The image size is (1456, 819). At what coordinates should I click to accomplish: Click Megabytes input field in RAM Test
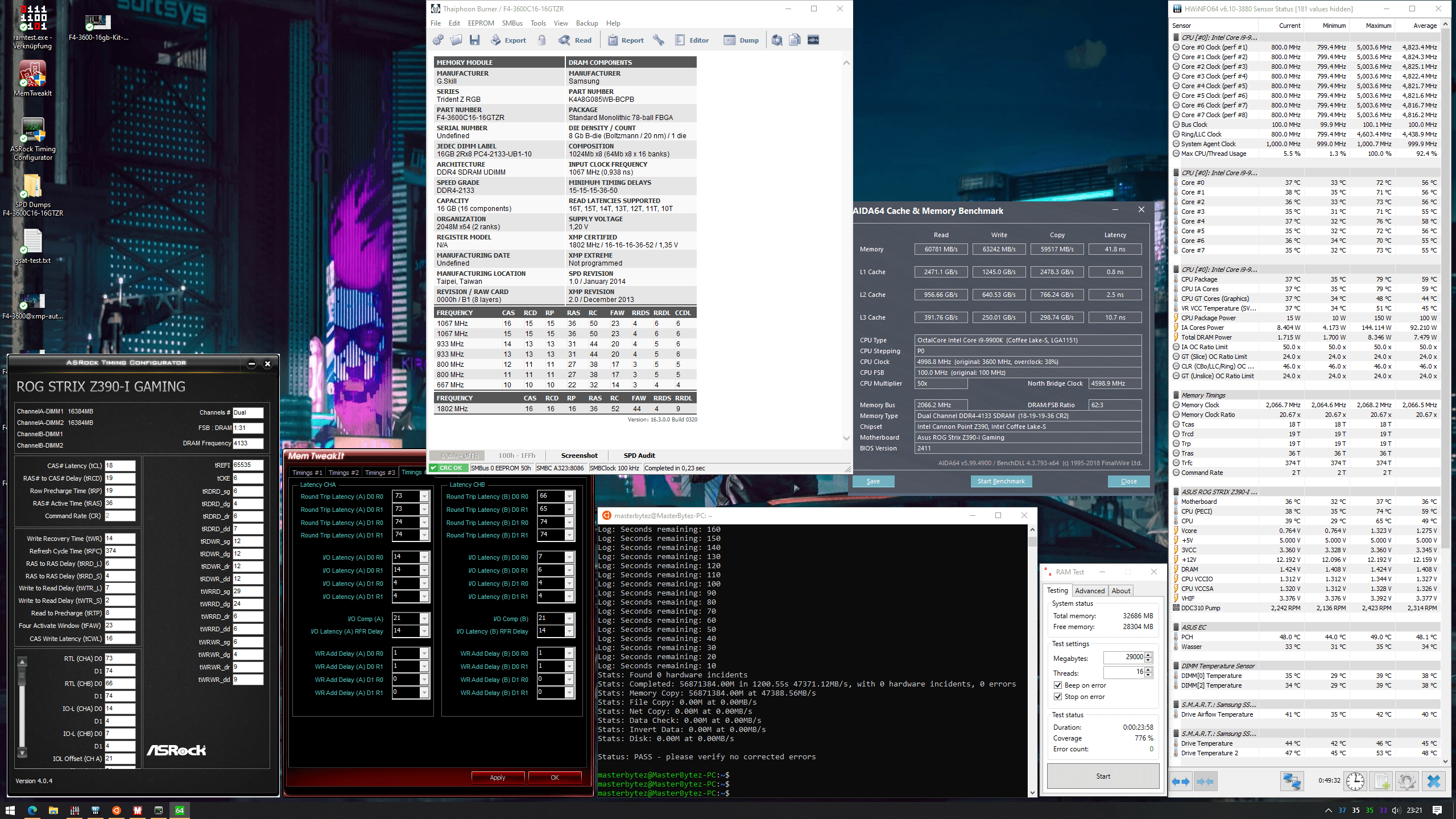(1124, 657)
